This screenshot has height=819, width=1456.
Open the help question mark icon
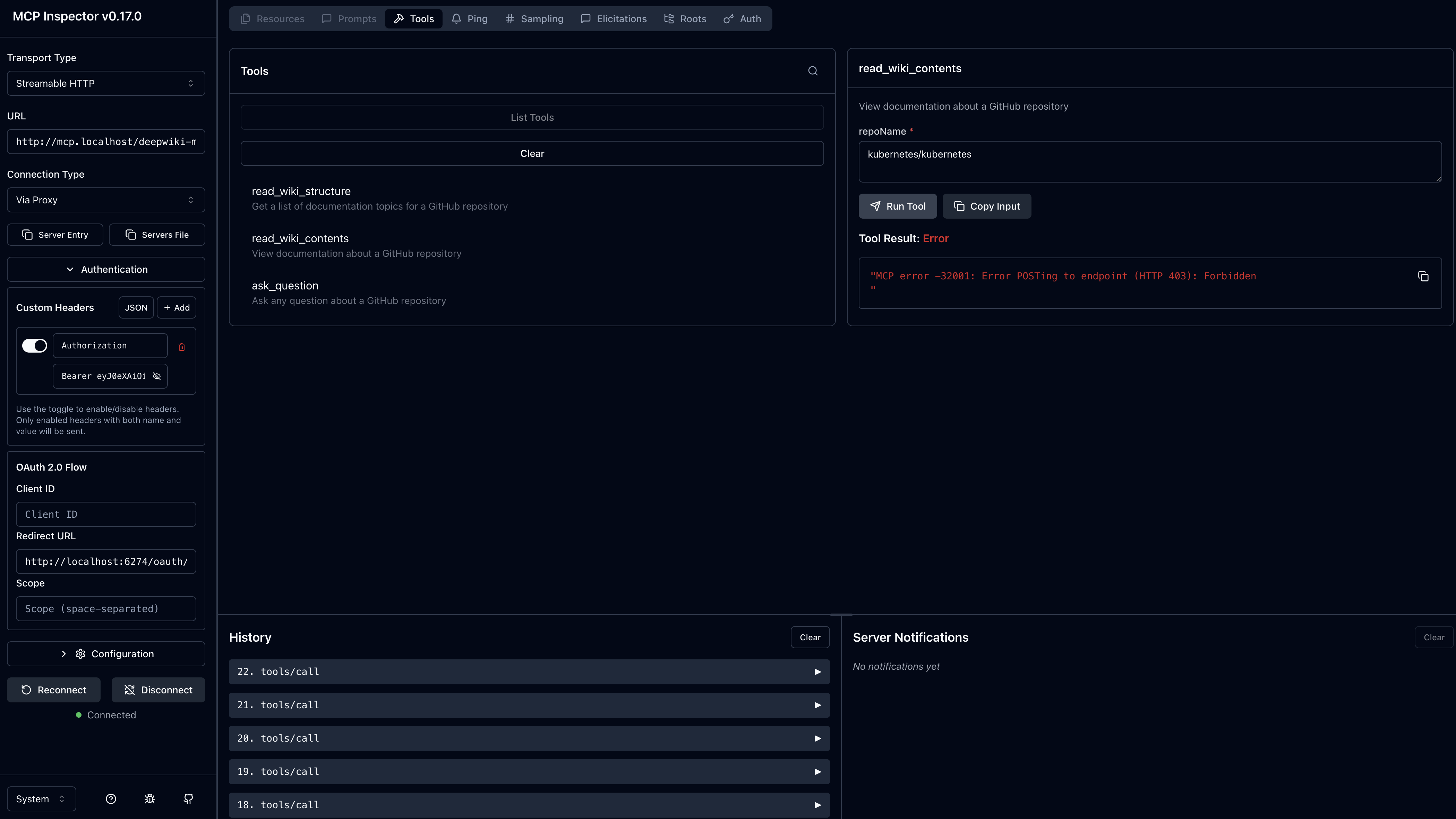click(x=111, y=799)
